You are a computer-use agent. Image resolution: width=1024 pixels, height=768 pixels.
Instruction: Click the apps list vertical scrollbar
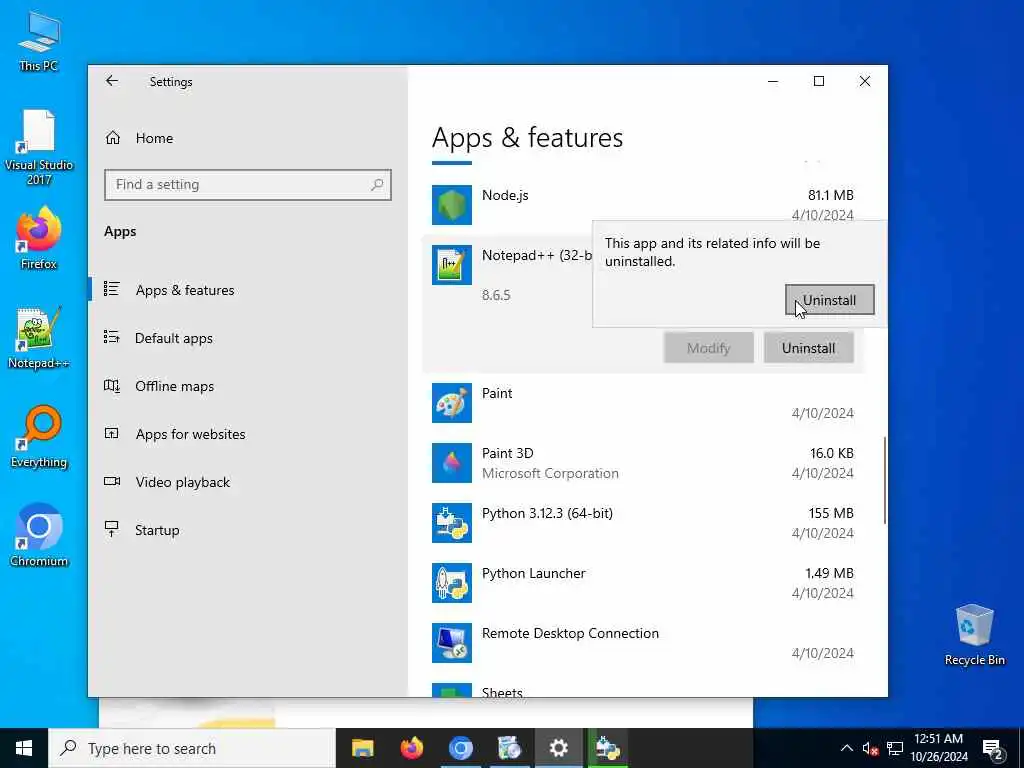pyautogui.click(x=885, y=480)
